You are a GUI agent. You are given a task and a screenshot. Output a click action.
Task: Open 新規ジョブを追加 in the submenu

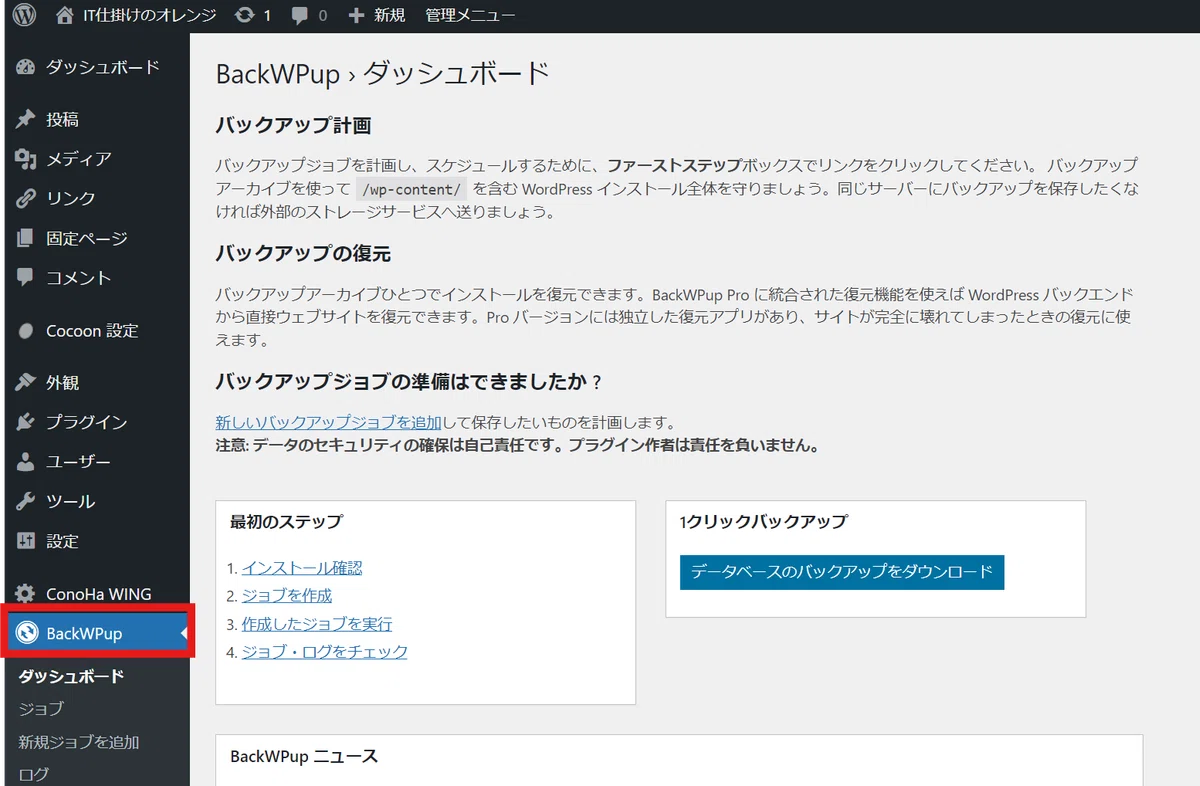[x=79, y=742]
